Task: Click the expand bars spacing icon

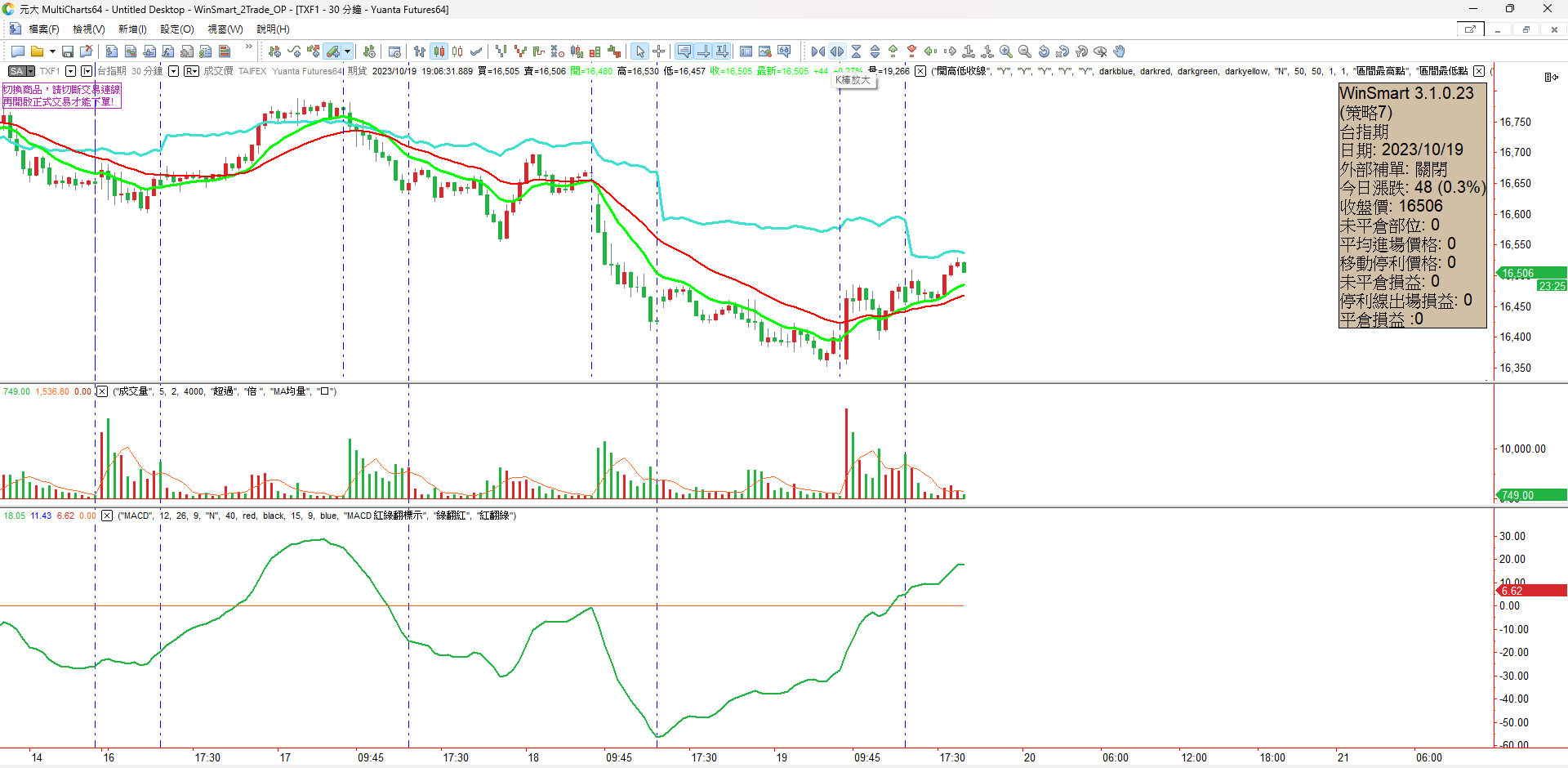Action: point(837,51)
